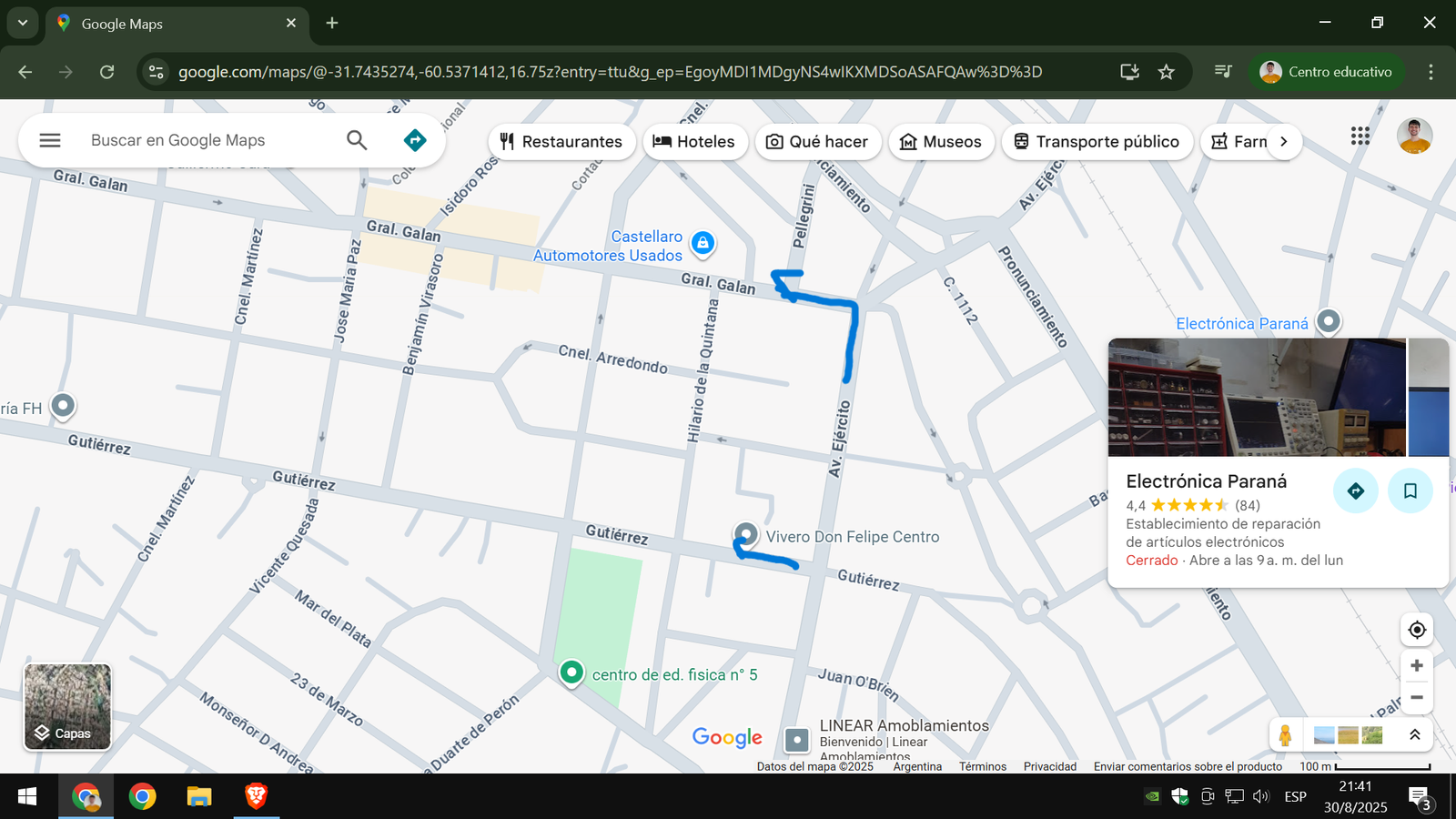Viewport: 1456px width, 819px height.
Task: Install the Google Maps app icon
Action: pos(1129,72)
